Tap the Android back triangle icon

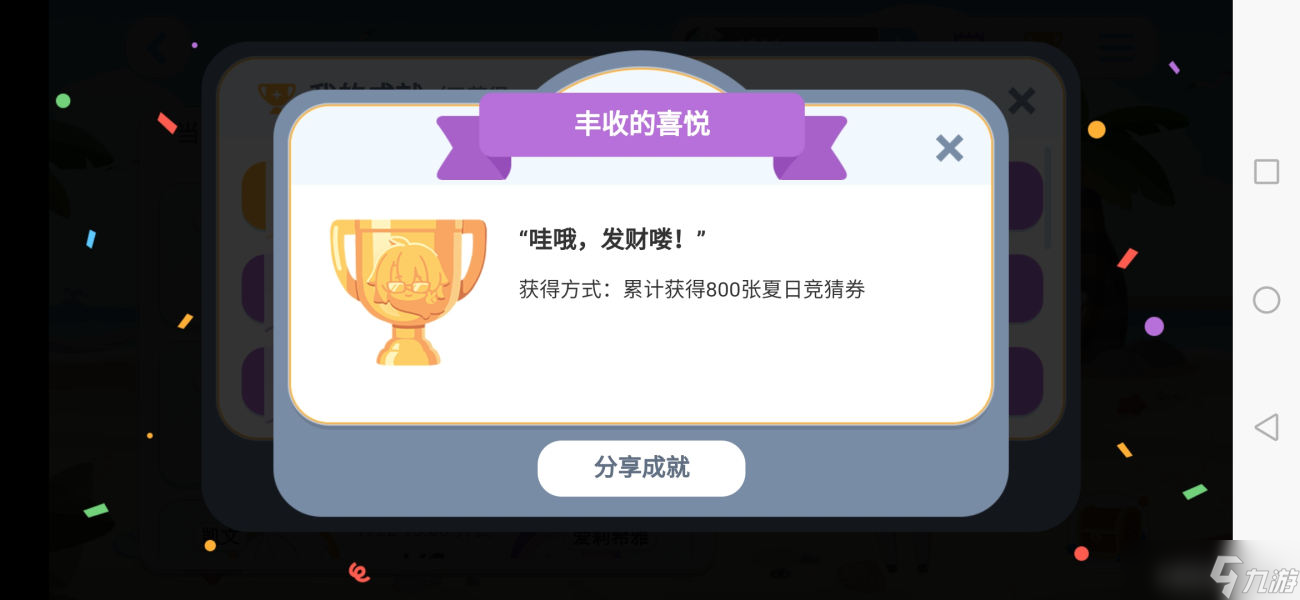1266,427
